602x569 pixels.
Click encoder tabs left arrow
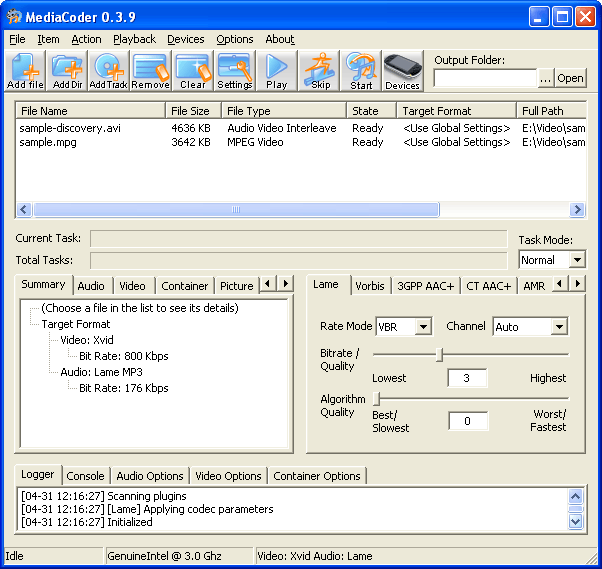point(560,284)
